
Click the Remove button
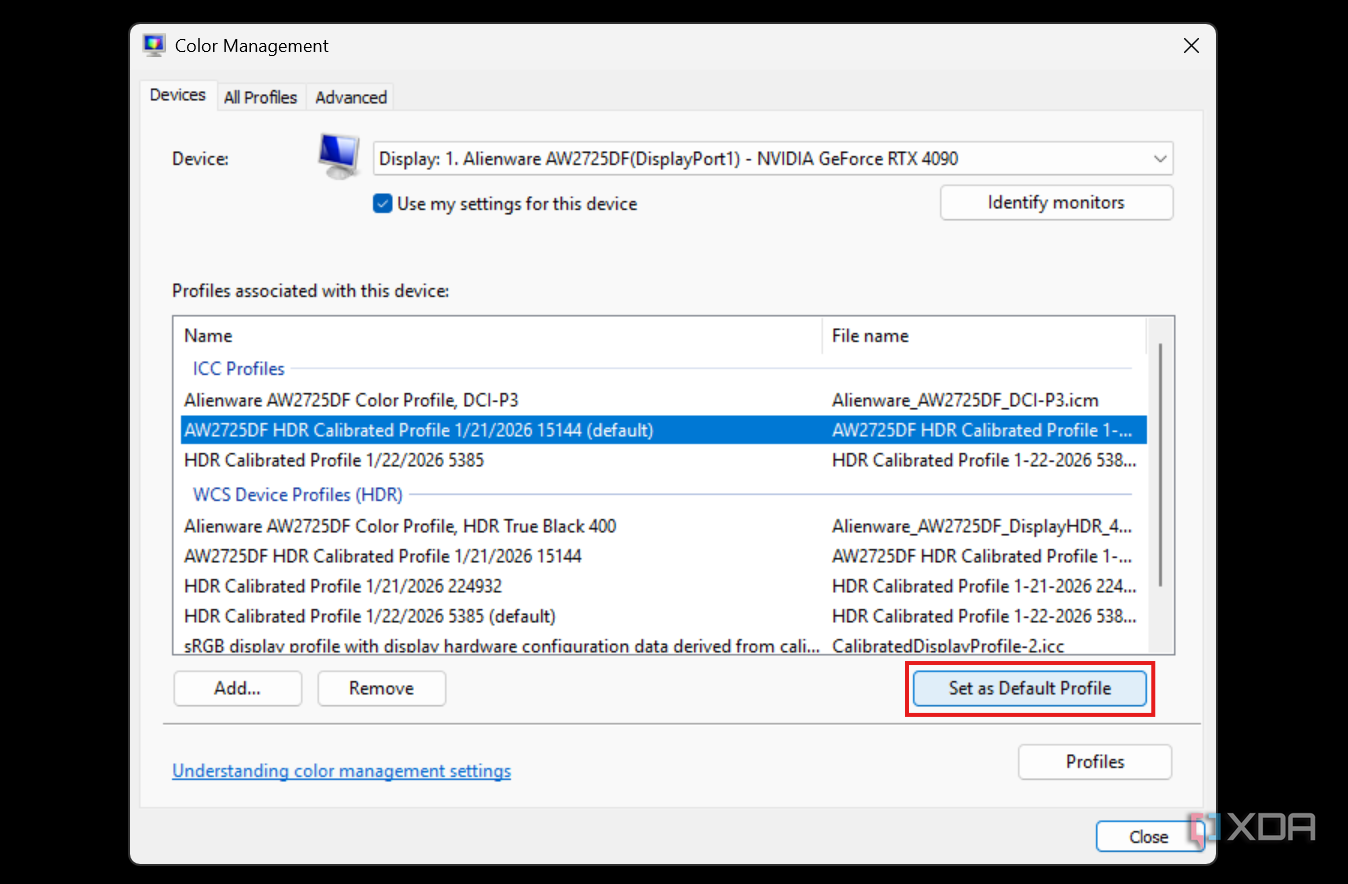click(381, 688)
